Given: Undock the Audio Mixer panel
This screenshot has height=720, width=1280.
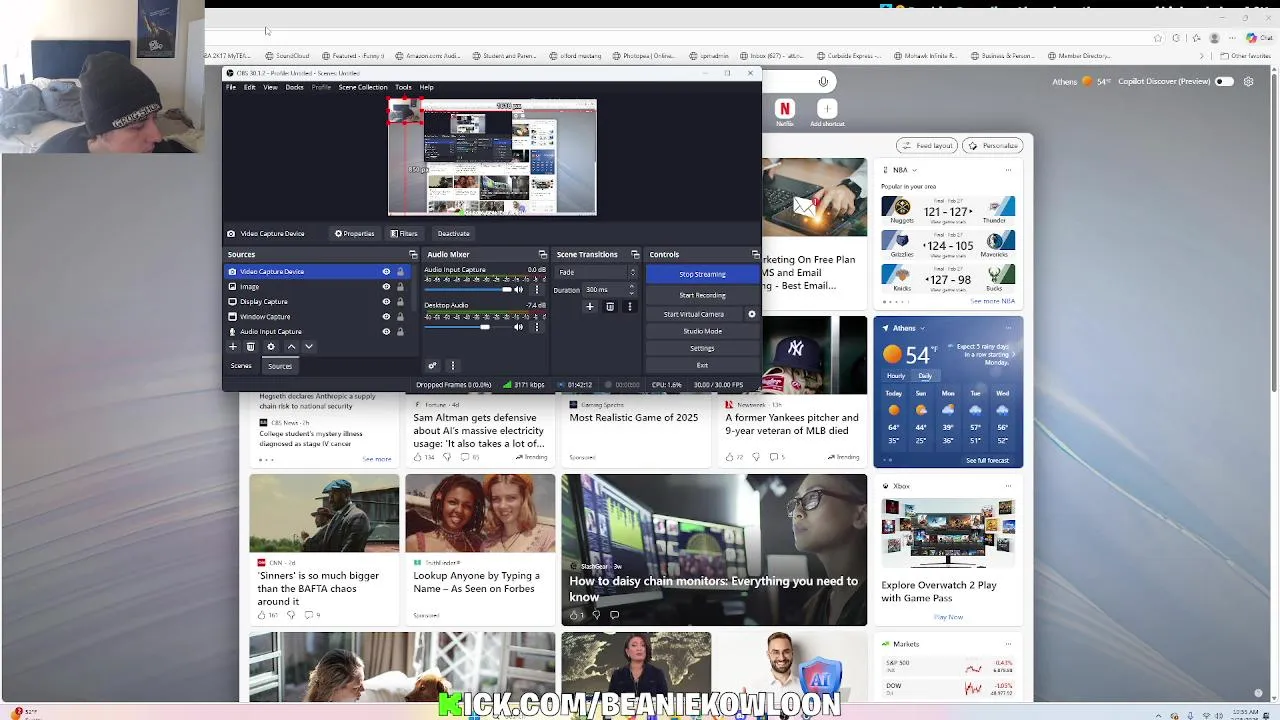Looking at the screenshot, I should 543,255.
